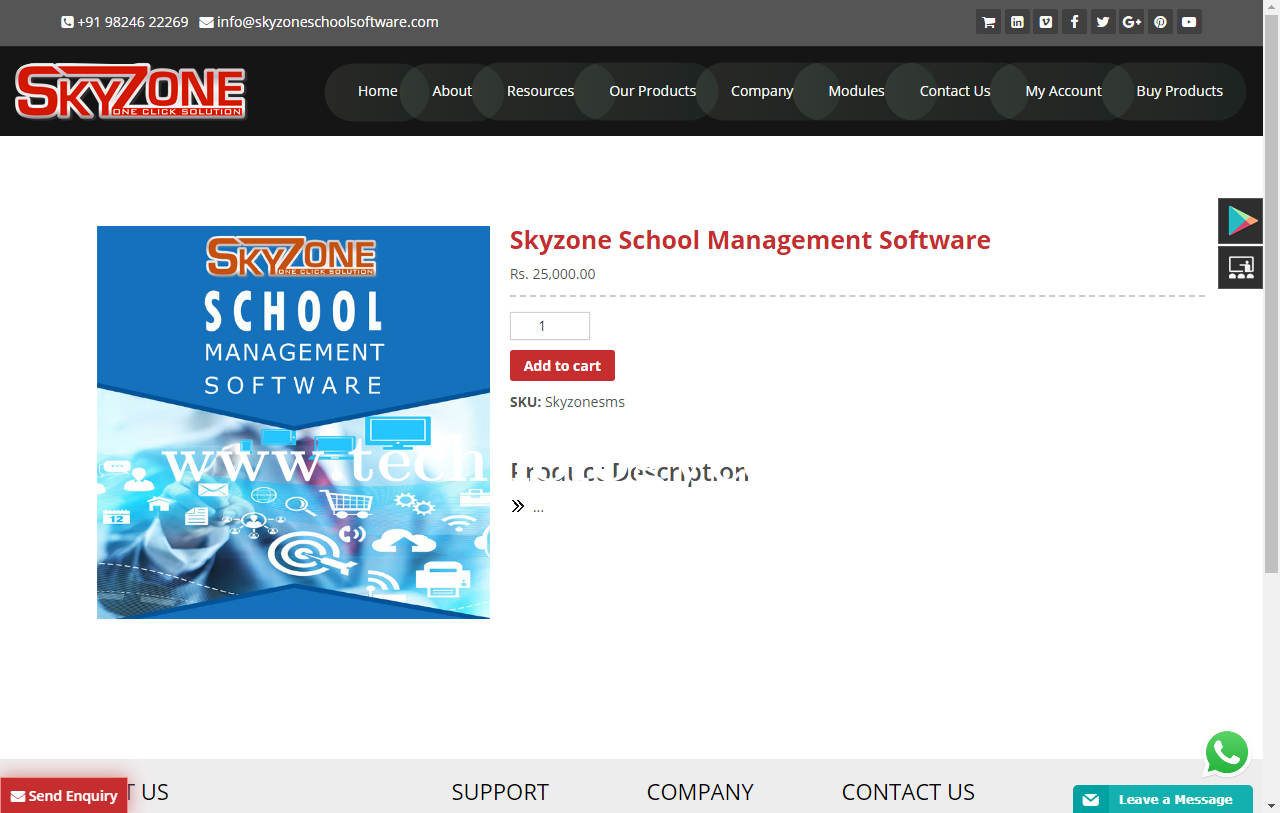Open the Pinterest social icon
Image resolution: width=1280 pixels, height=813 pixels.
pos(1160,22)
